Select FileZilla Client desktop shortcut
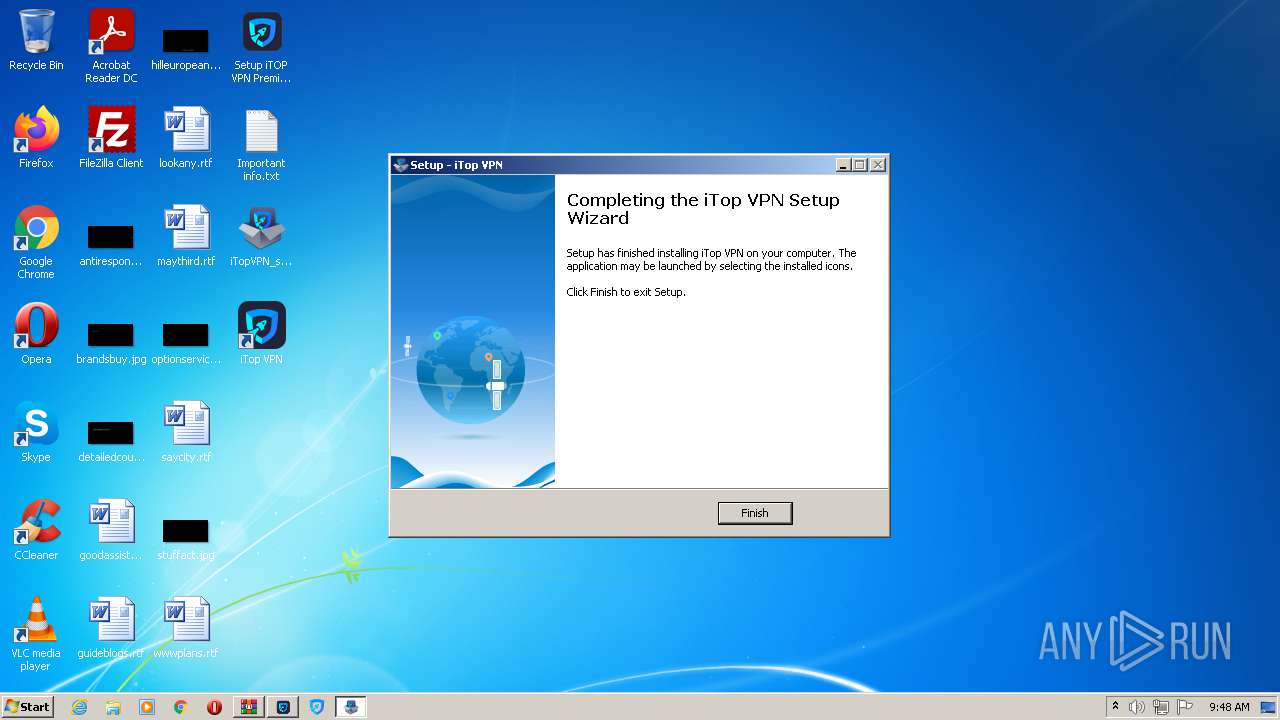This screenshot has height=720, width=1280. point(111,138)
